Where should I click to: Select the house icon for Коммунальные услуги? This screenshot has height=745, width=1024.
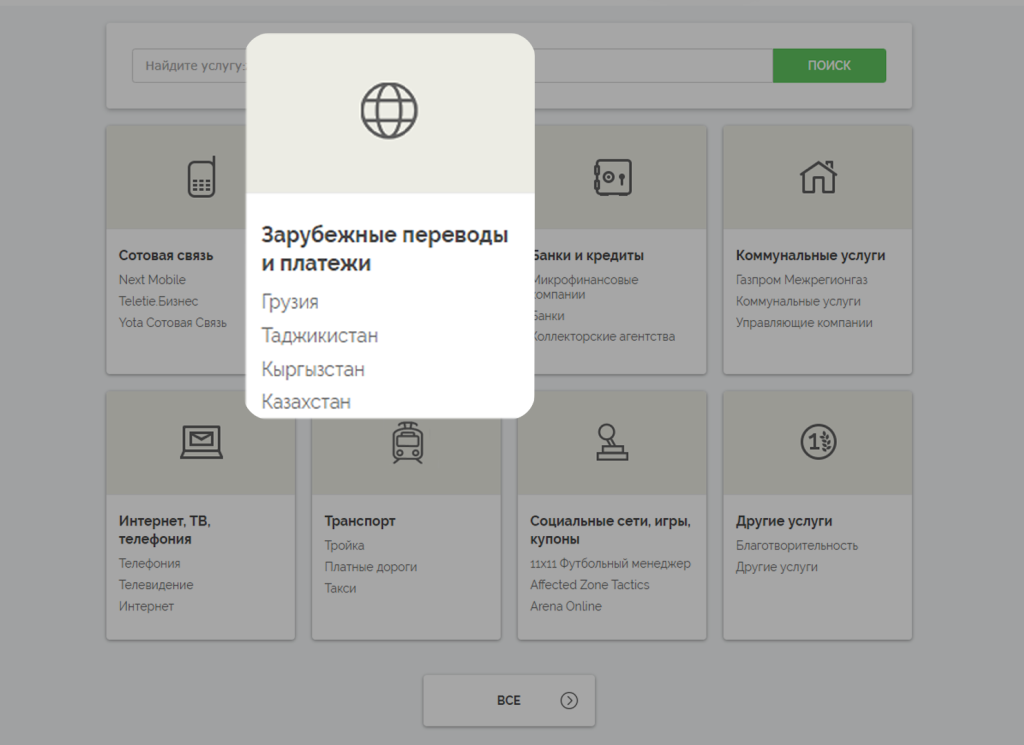point(818,177)
